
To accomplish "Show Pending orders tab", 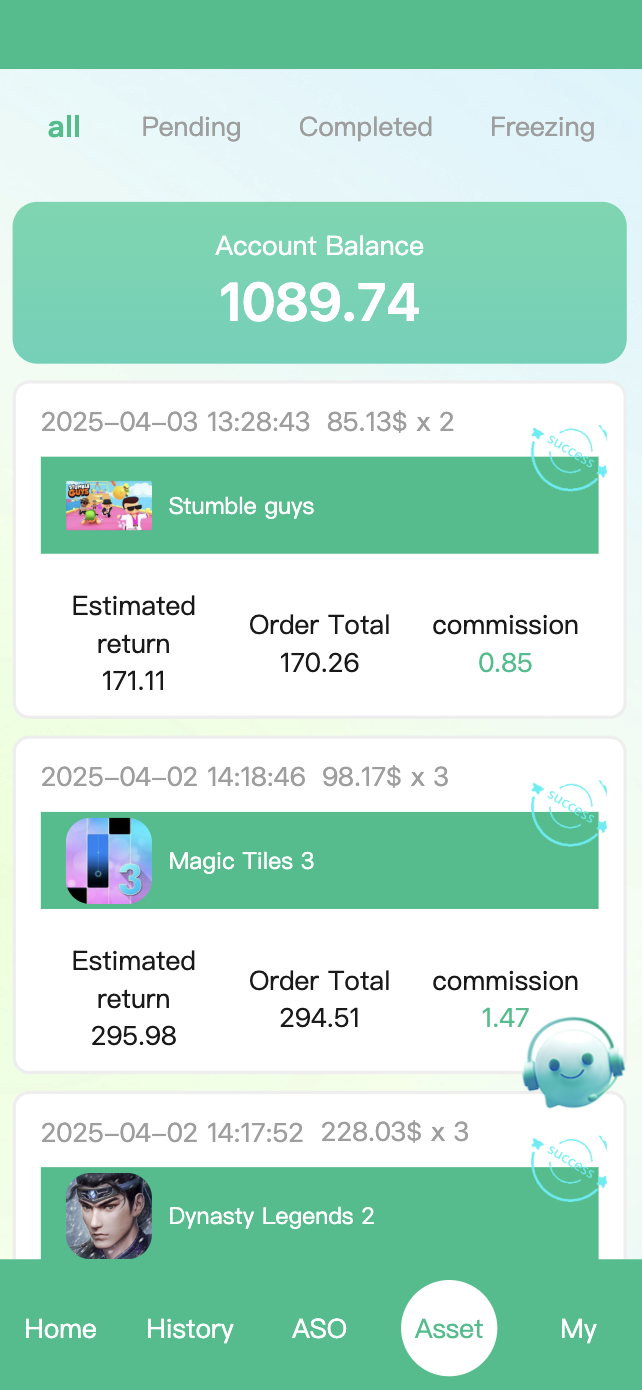I will (191, 127).
